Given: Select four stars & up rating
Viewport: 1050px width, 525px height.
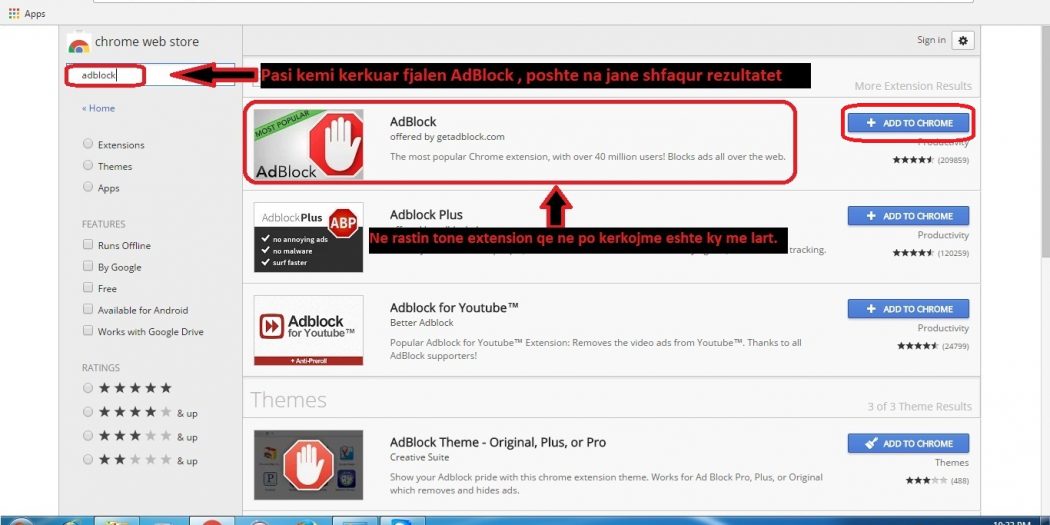Looking at the screenshot, I should coord(88,412).
